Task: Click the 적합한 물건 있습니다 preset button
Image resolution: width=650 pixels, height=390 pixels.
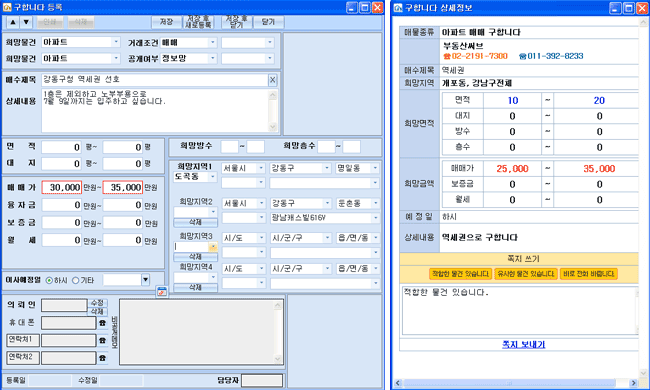Action: tap(460, 274)
